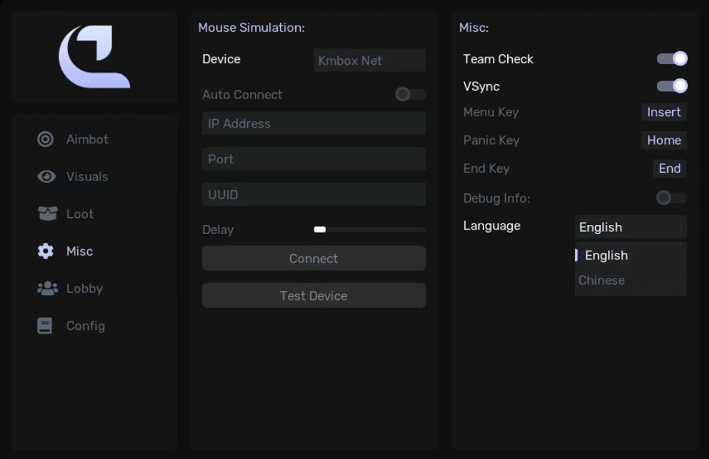Image resolution: width=709 pixels, height=459 pixels.
Task: Click the Test Device button
Action: 313,296
